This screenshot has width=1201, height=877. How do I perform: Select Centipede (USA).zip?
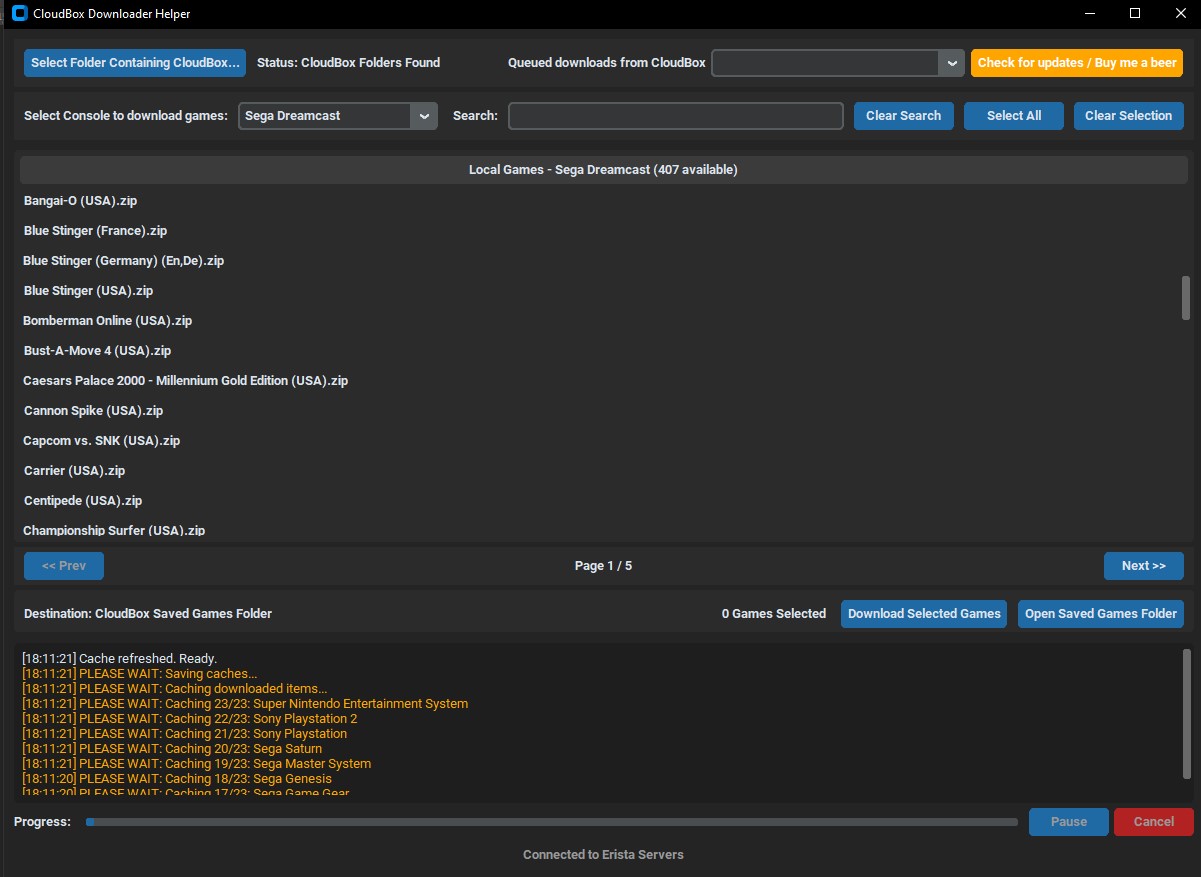coord(83,501)
